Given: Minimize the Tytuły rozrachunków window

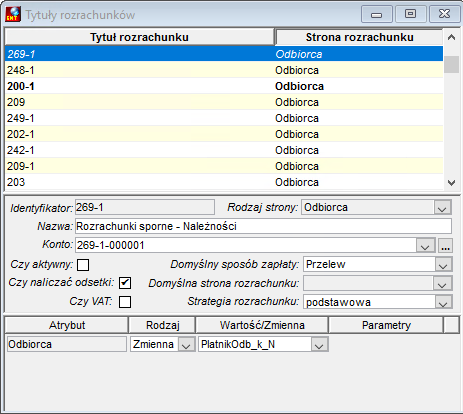Looking at the screenshot, I should (377, 14).
